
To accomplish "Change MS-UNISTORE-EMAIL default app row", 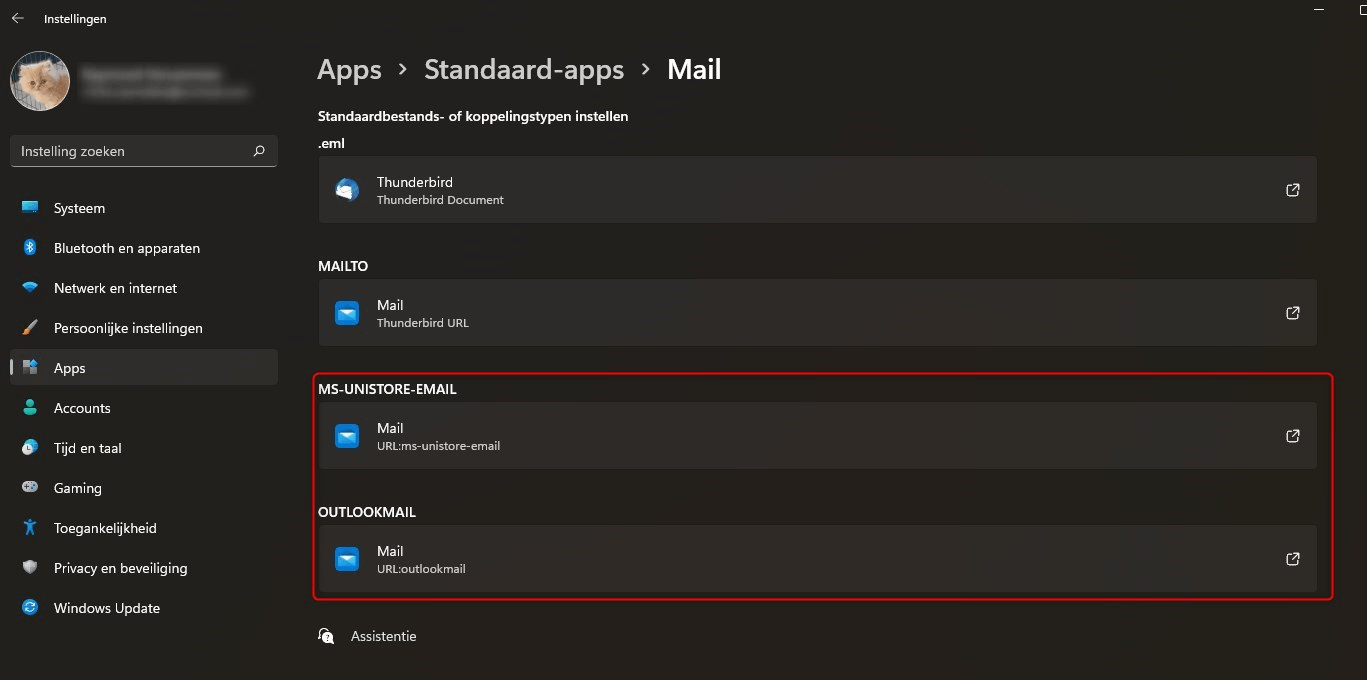I will tap(817, 436).
